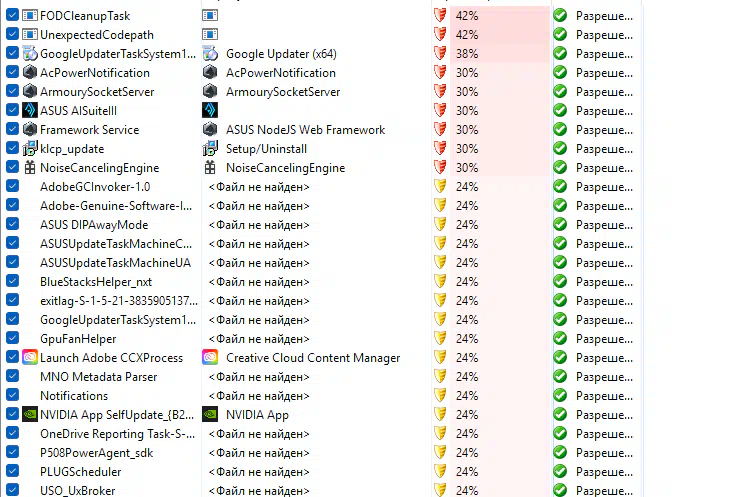
Task: Click green checkmark in ASUS DIPAwayMode row
Action: coord(561,225)
